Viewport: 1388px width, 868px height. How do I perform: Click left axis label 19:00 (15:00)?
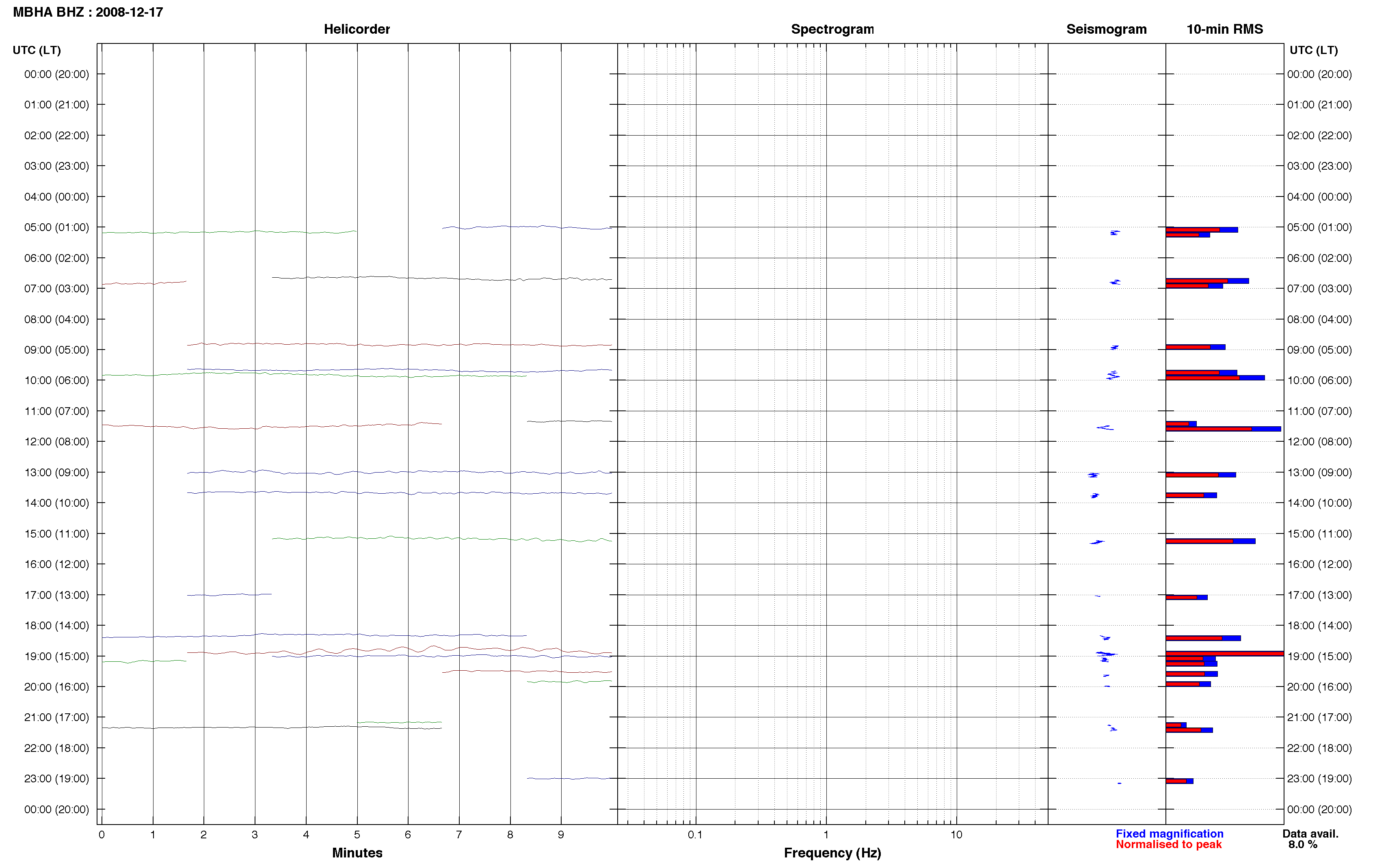56,656
